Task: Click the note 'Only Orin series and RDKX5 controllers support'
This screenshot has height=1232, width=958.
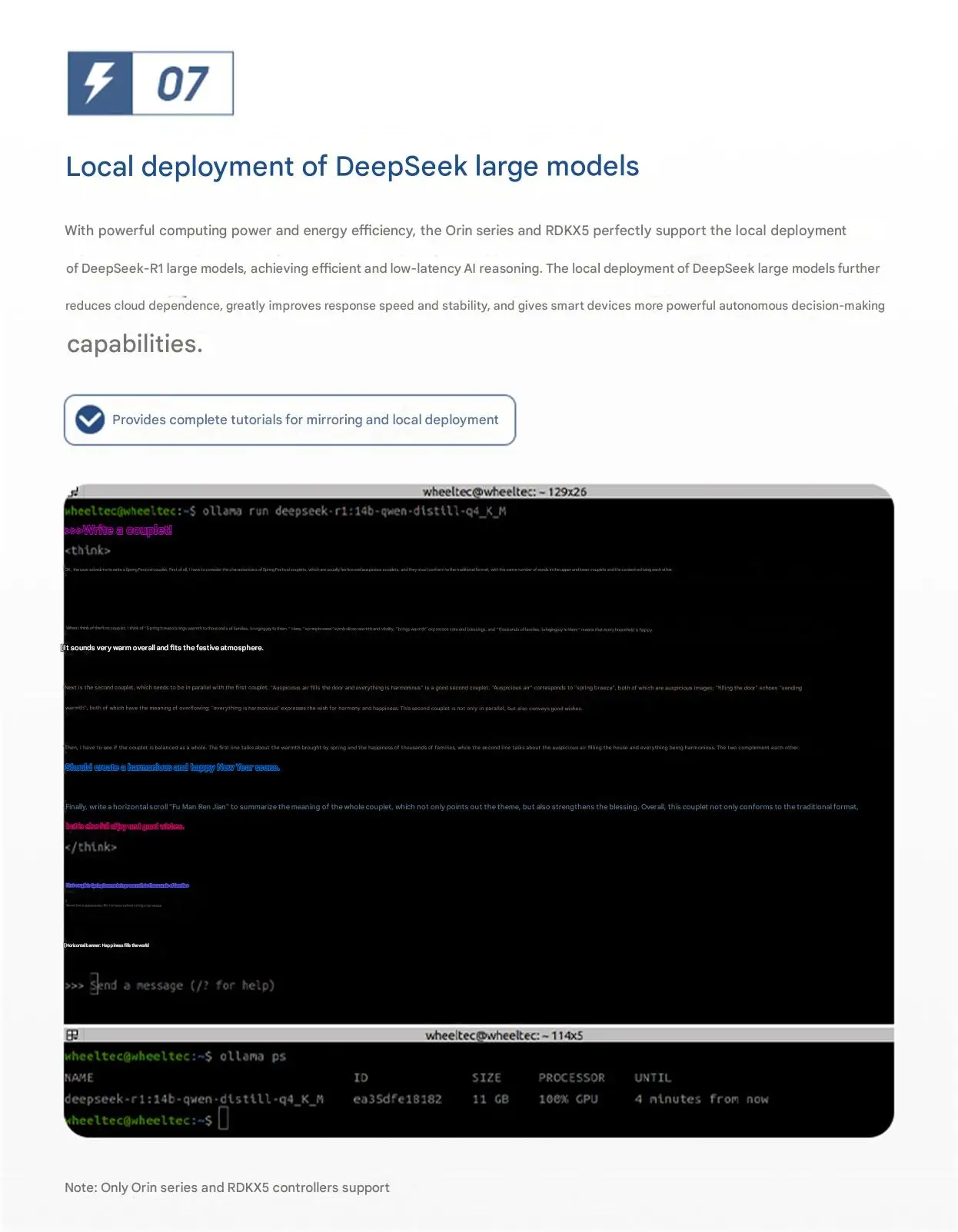Action: pos(245,1187)
